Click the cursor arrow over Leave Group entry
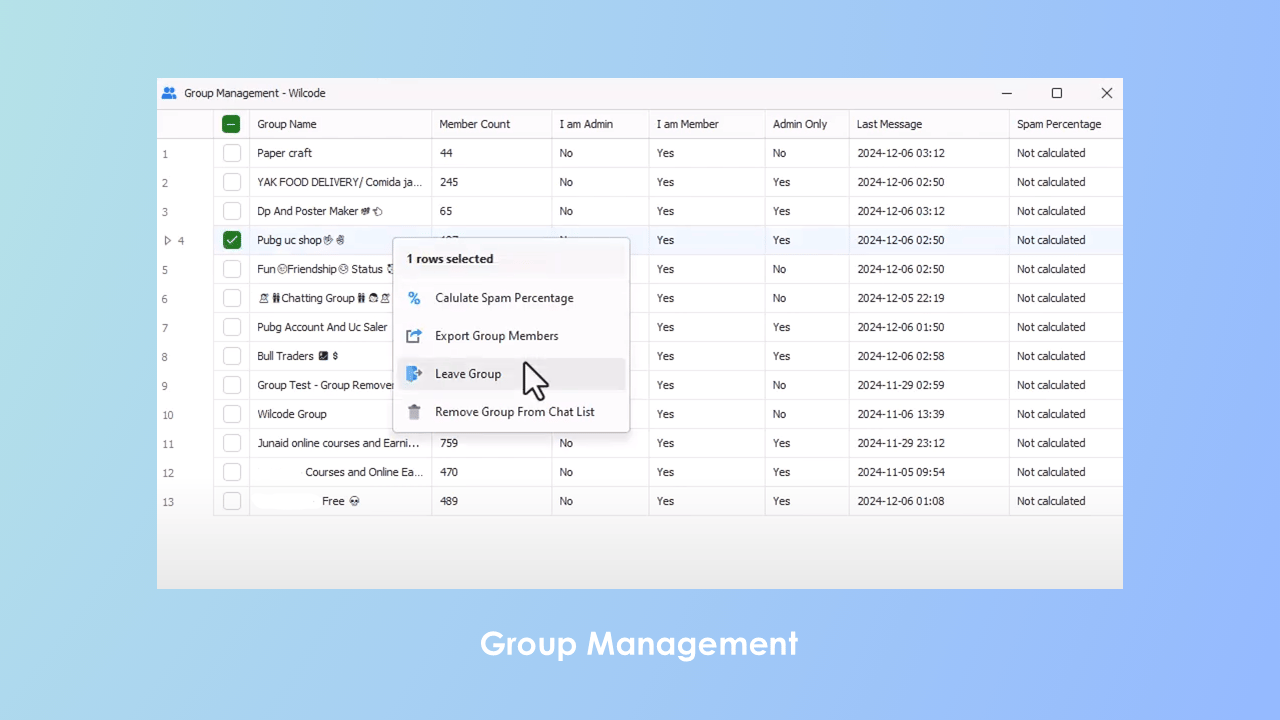This screenshot has width=1280, height=720. point(533,380)
